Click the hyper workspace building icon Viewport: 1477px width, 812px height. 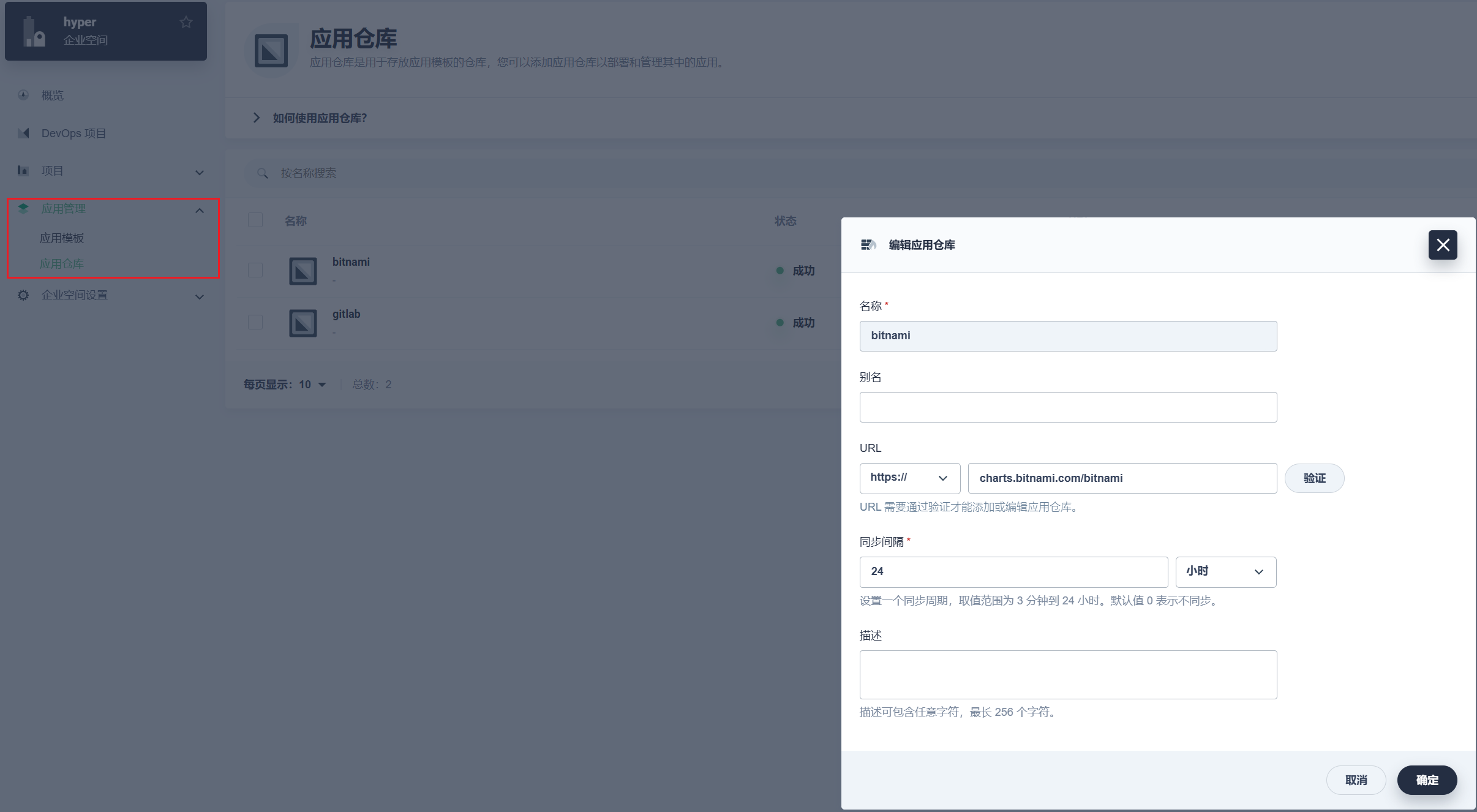(x=34, y=32)
